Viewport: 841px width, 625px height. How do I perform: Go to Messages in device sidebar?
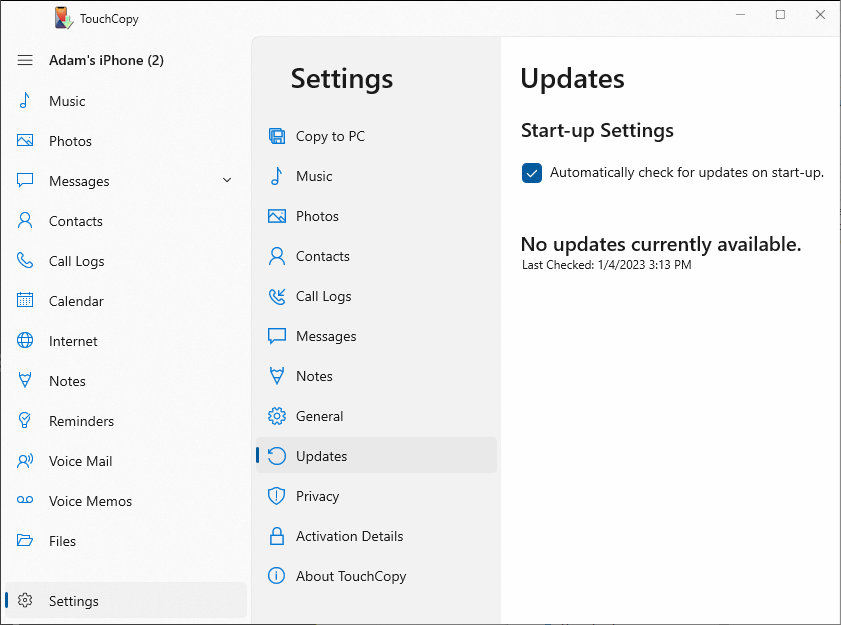pos(126,180)
